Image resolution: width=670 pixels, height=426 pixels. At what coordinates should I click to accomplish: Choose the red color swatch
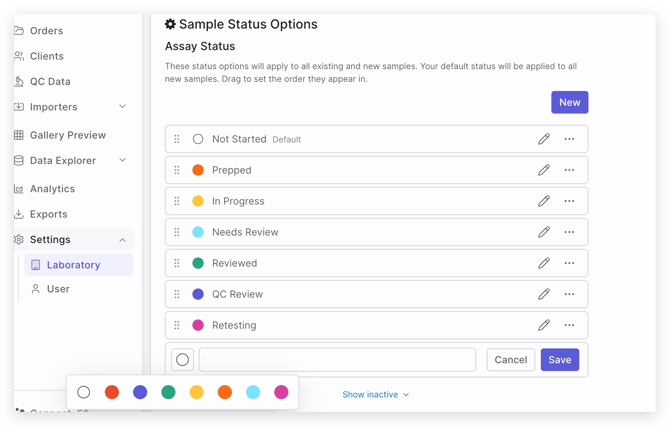[x=112, y=392]
